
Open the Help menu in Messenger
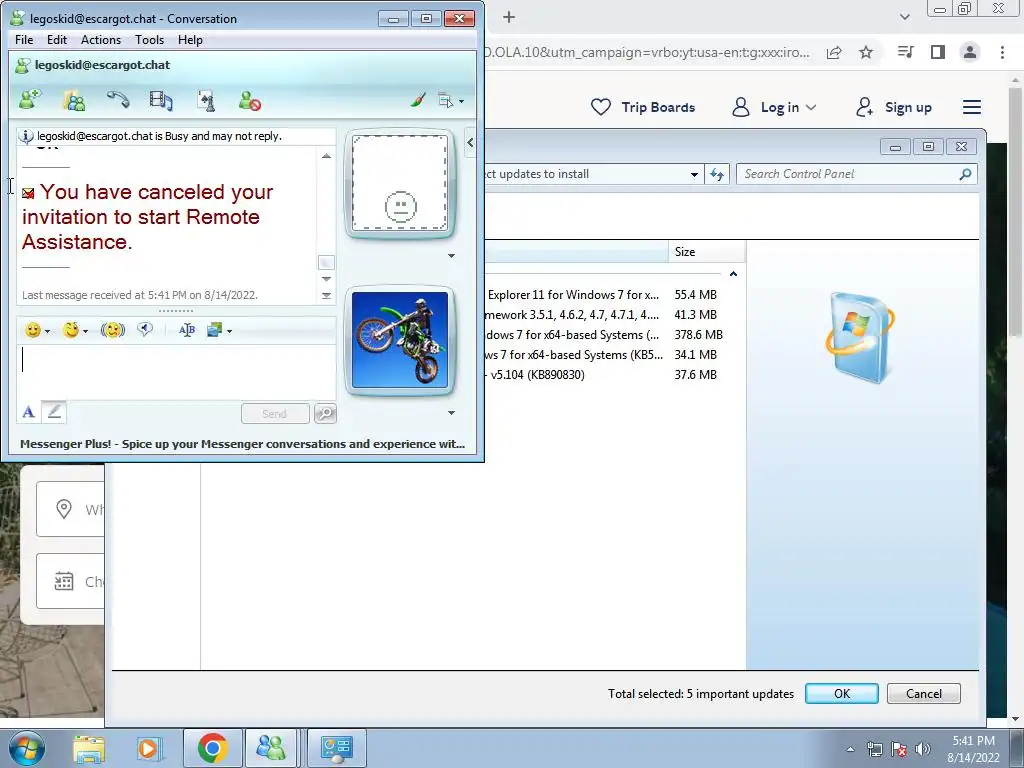[190, 40]
